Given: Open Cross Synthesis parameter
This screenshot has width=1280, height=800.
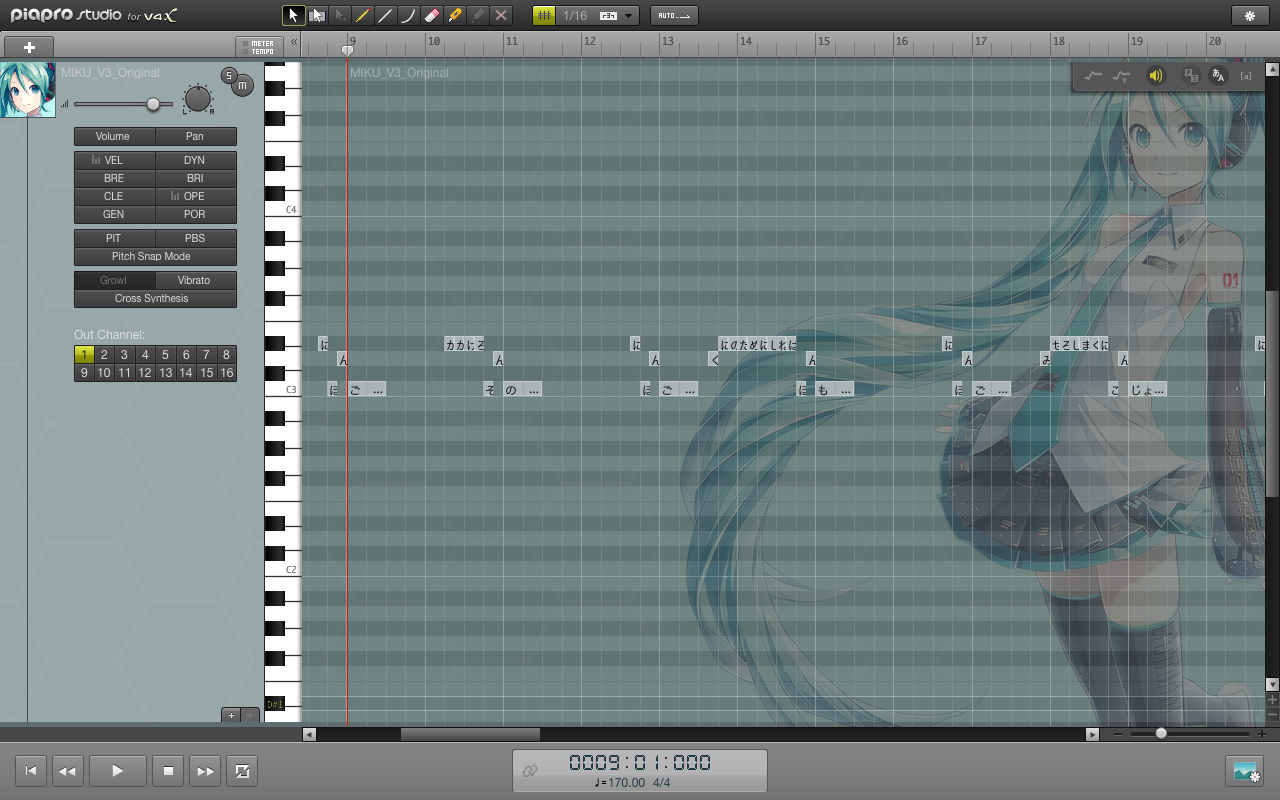Looking at the screenshot, I should click(155, 298).
